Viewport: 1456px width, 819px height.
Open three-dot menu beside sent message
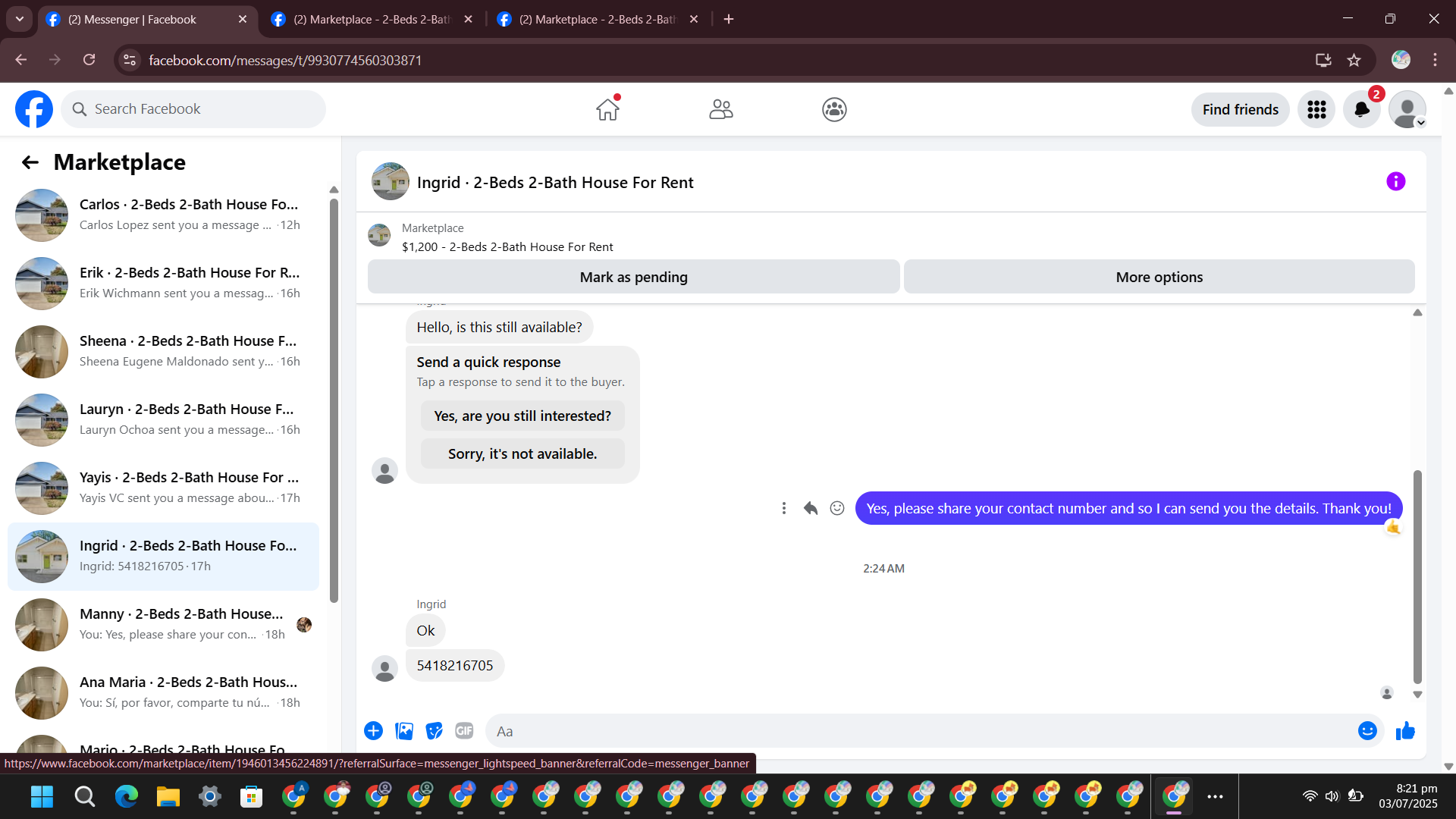point(784,508)
